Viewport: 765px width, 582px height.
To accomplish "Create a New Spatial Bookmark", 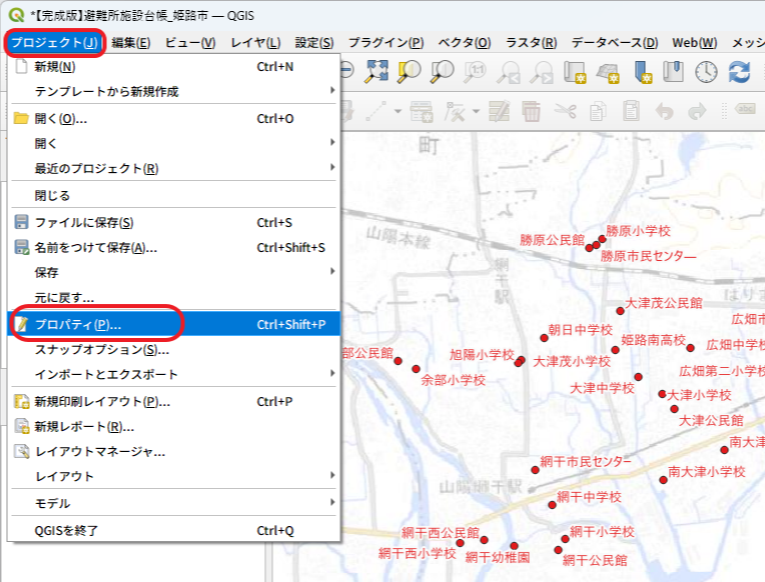I will pos(641,72).
